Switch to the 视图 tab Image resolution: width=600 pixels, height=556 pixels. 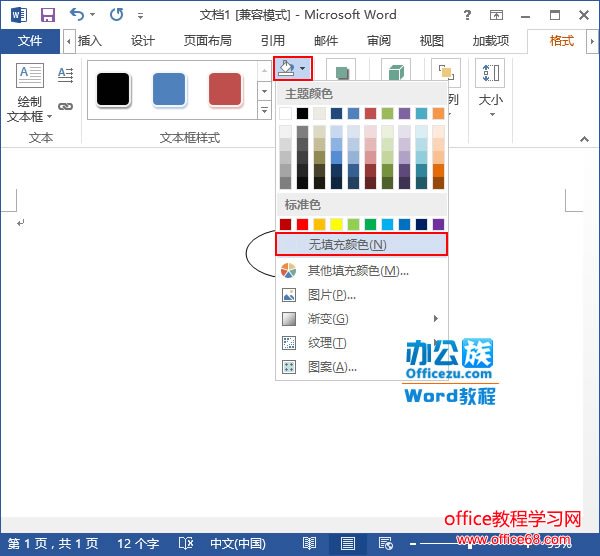click(x=432, y=41)
